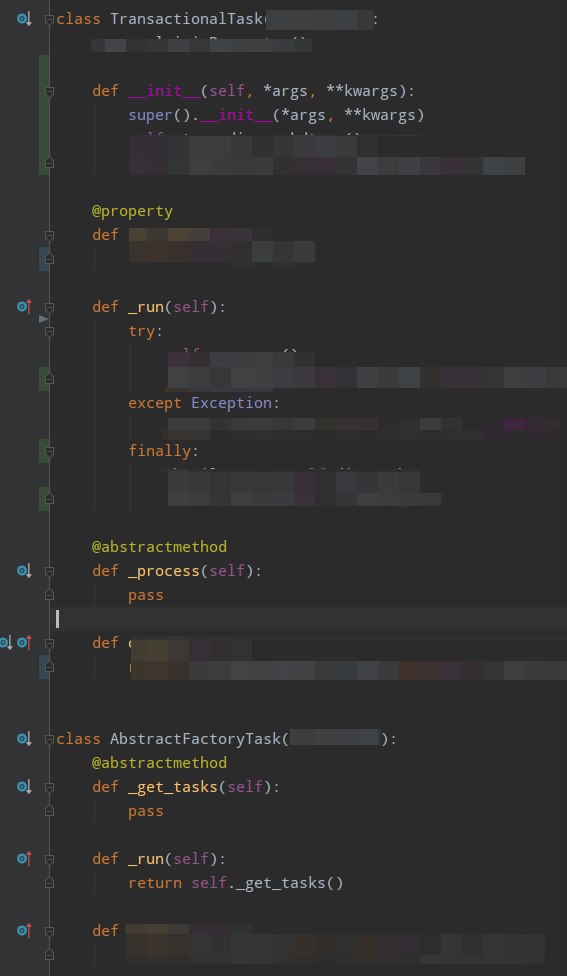The image size is (567, 976).
Task: Collapse the finally: block fold marker
Action: (49, 451)
